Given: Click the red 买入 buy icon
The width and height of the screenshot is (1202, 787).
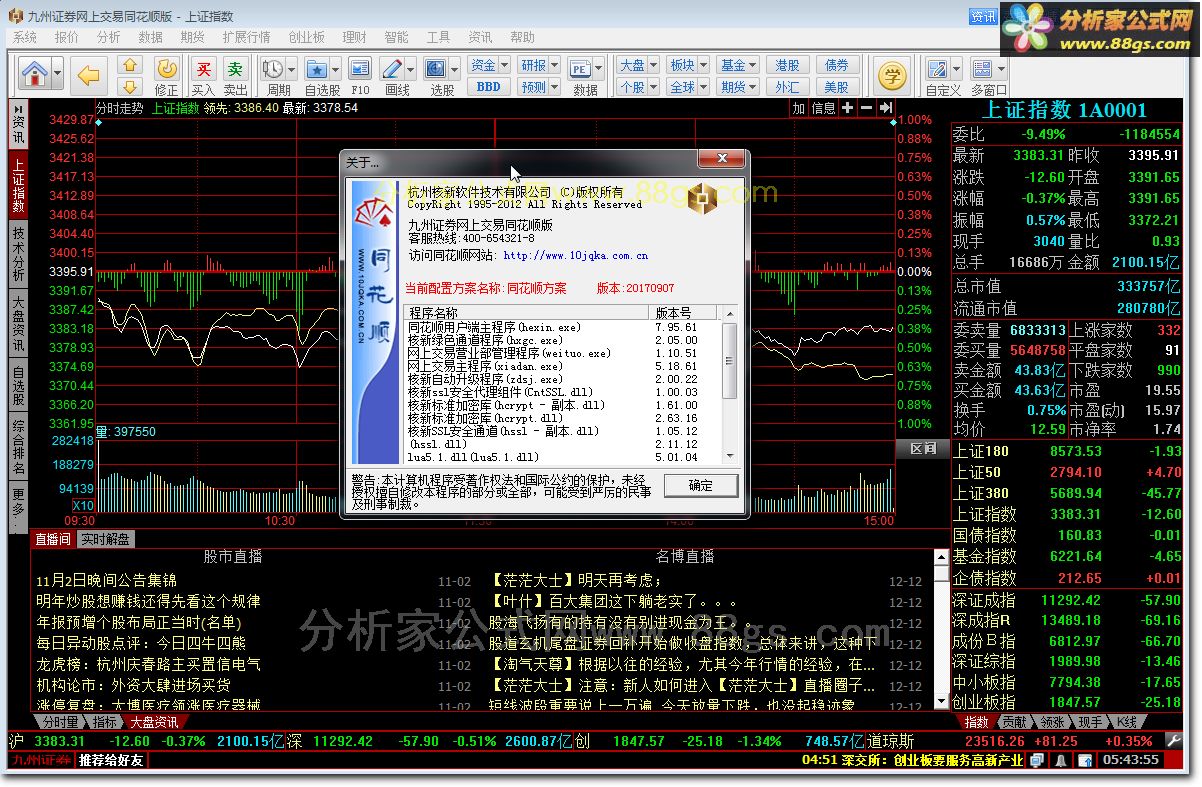Looking at the screenshot, I should click(x=204, y=68).
